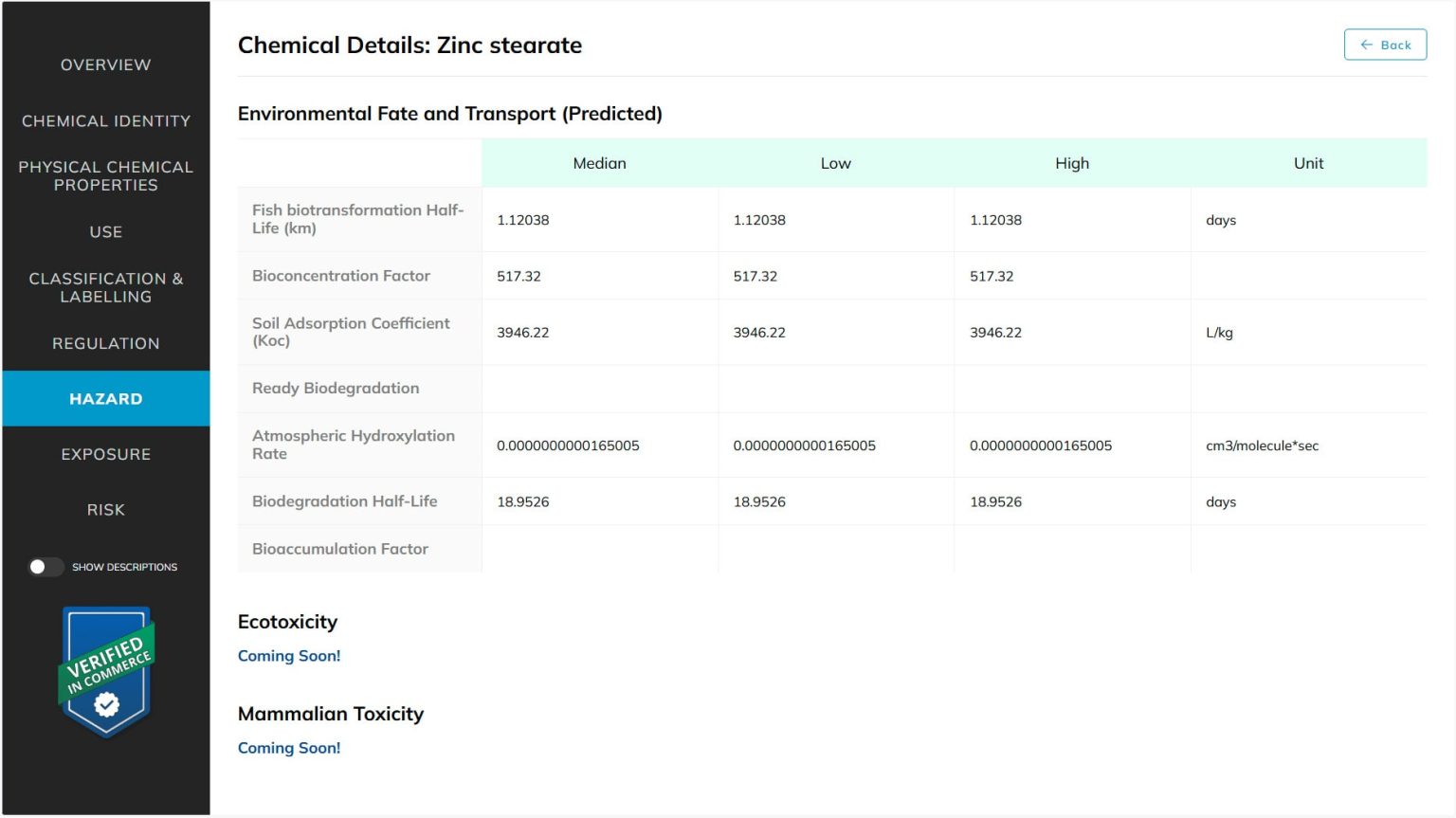Open the Overview section
1456x818 pixels.
click(x=105, y=64)
